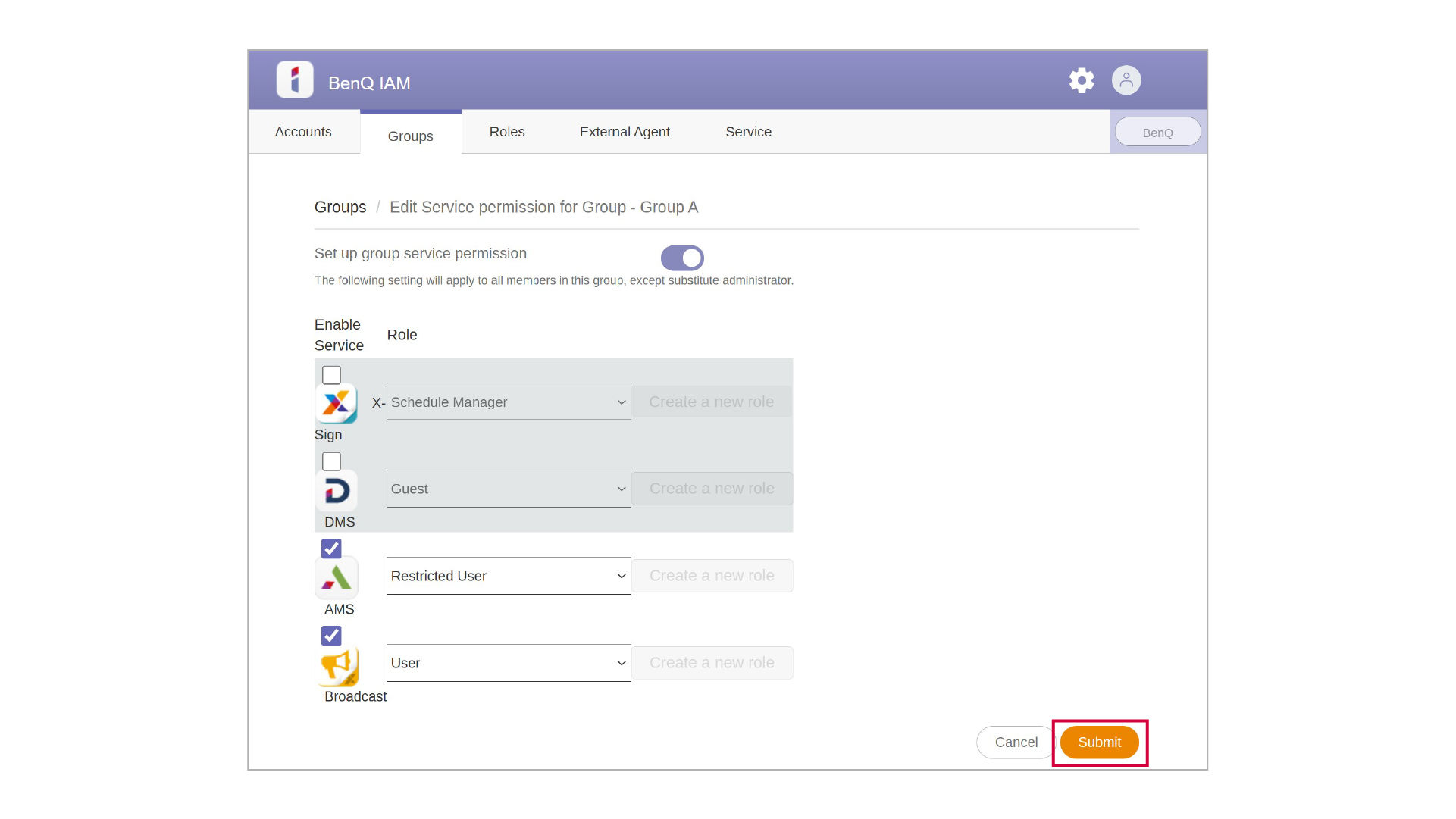This screenshot has height=819, width=1456.
Task: Expand the Broadcast User role dropdown
Action: (508, 664)
